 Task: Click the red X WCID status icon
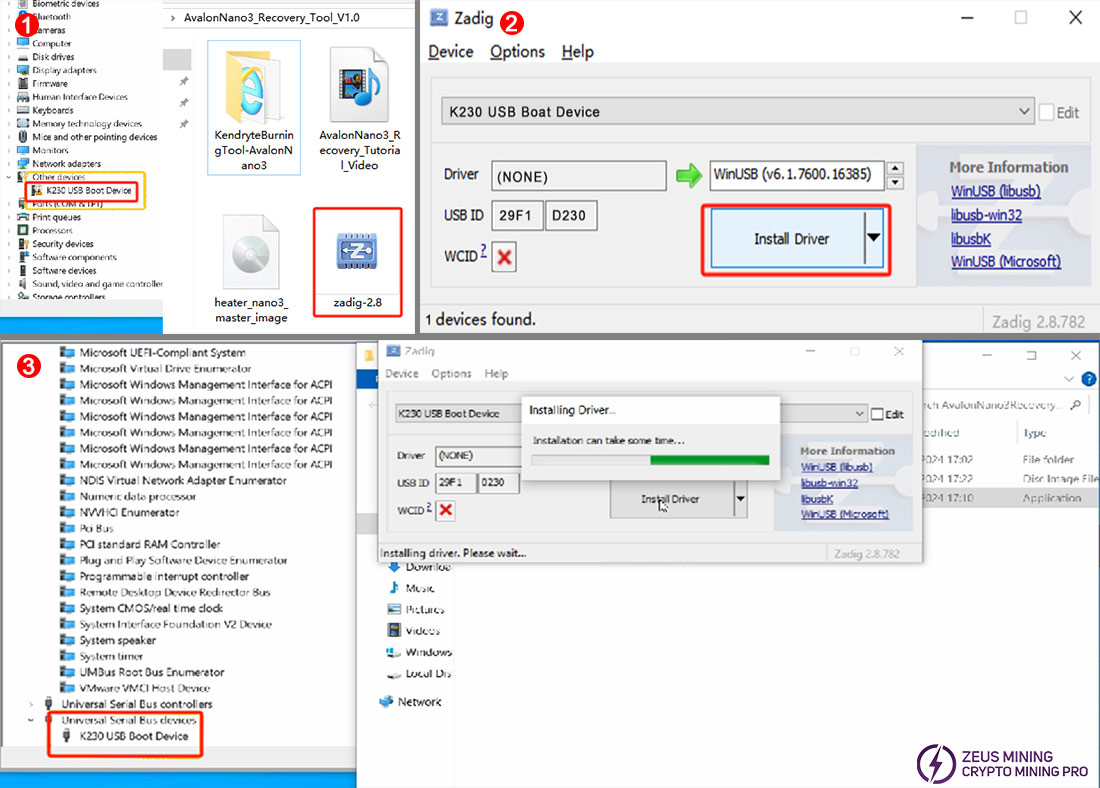tap(505, 258)
